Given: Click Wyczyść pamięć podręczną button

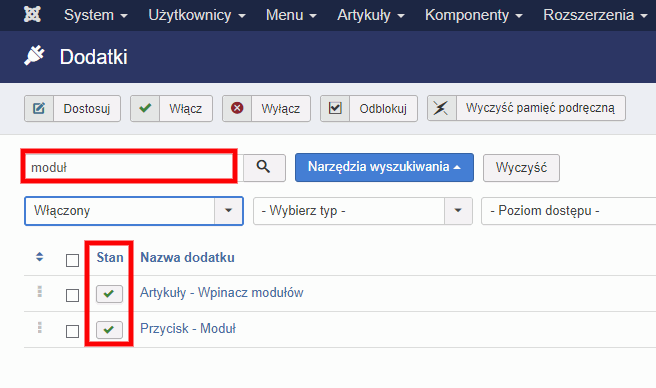Looking at the screenshot, I should (526, 108).
